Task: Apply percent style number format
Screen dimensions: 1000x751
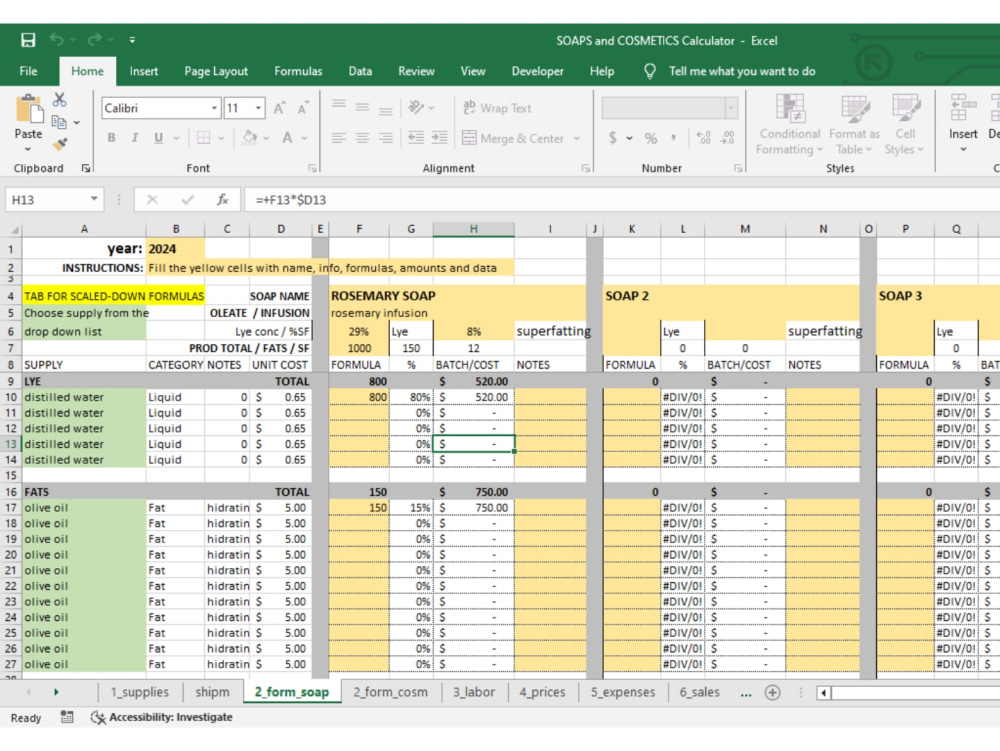Action: coord(651,138)
